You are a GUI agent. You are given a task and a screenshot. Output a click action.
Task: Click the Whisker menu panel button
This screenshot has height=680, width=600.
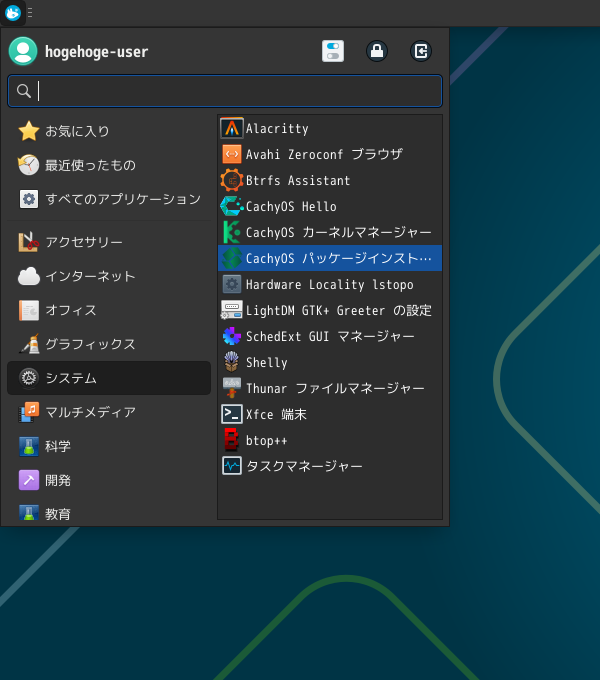[x=13, y=13]
